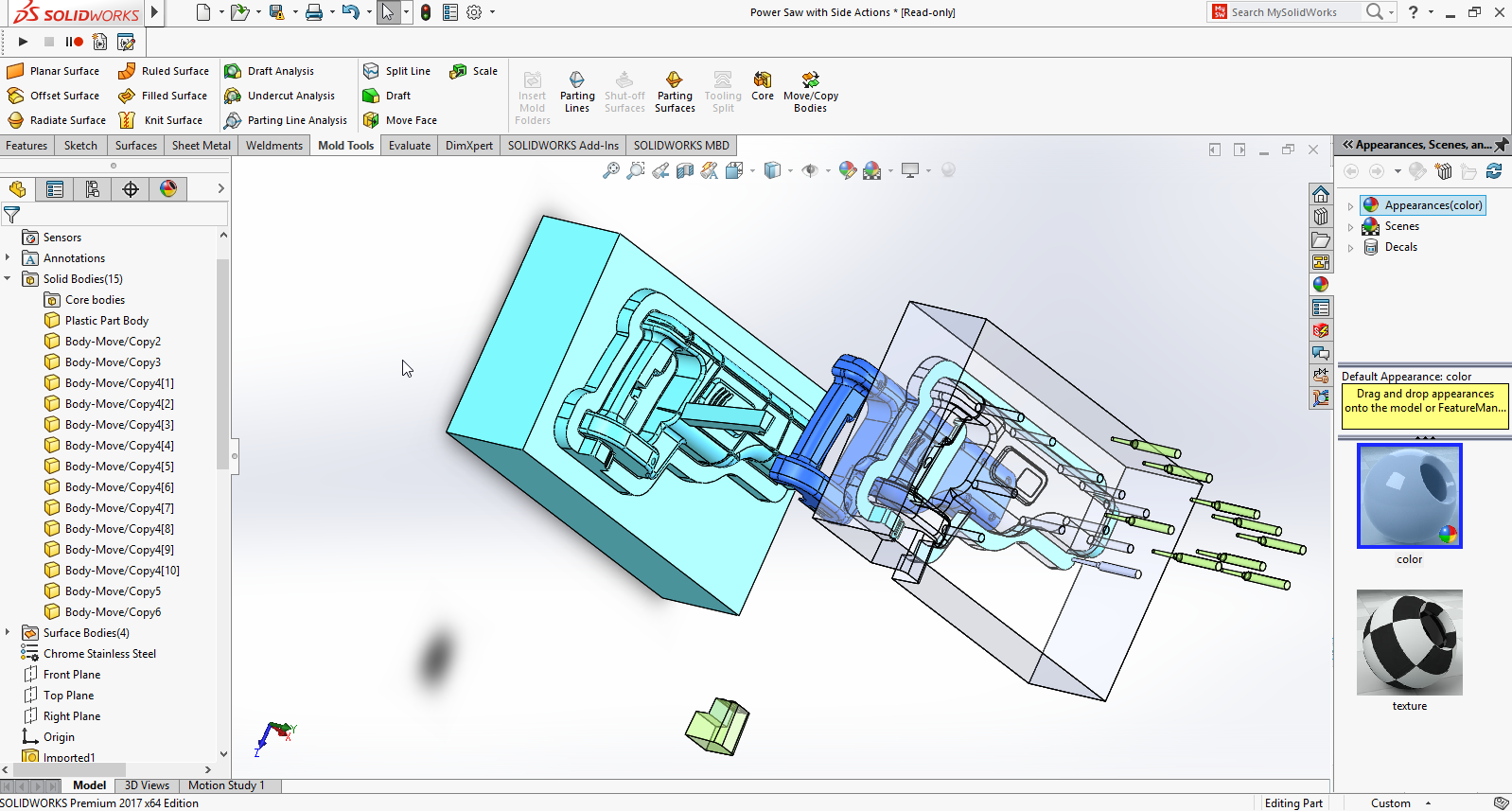This screenshot has width=1512, height=811.
Task: Run Undercut Analysis
Action: click(x=279, y=96)
